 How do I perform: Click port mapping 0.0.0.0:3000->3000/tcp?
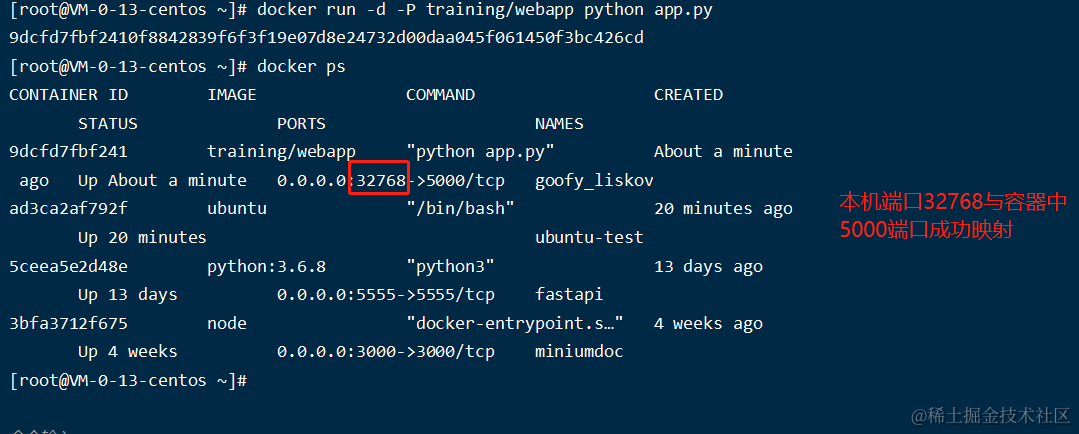(386, 352)
